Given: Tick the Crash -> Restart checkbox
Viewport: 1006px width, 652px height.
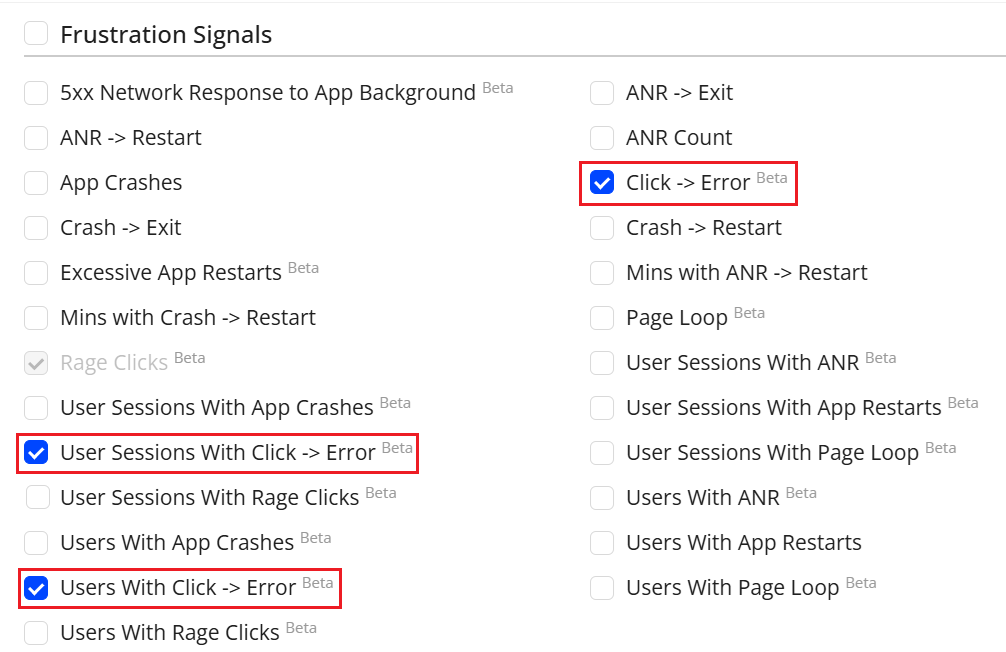Looking at the screenshot, I should tap(602, 228).
